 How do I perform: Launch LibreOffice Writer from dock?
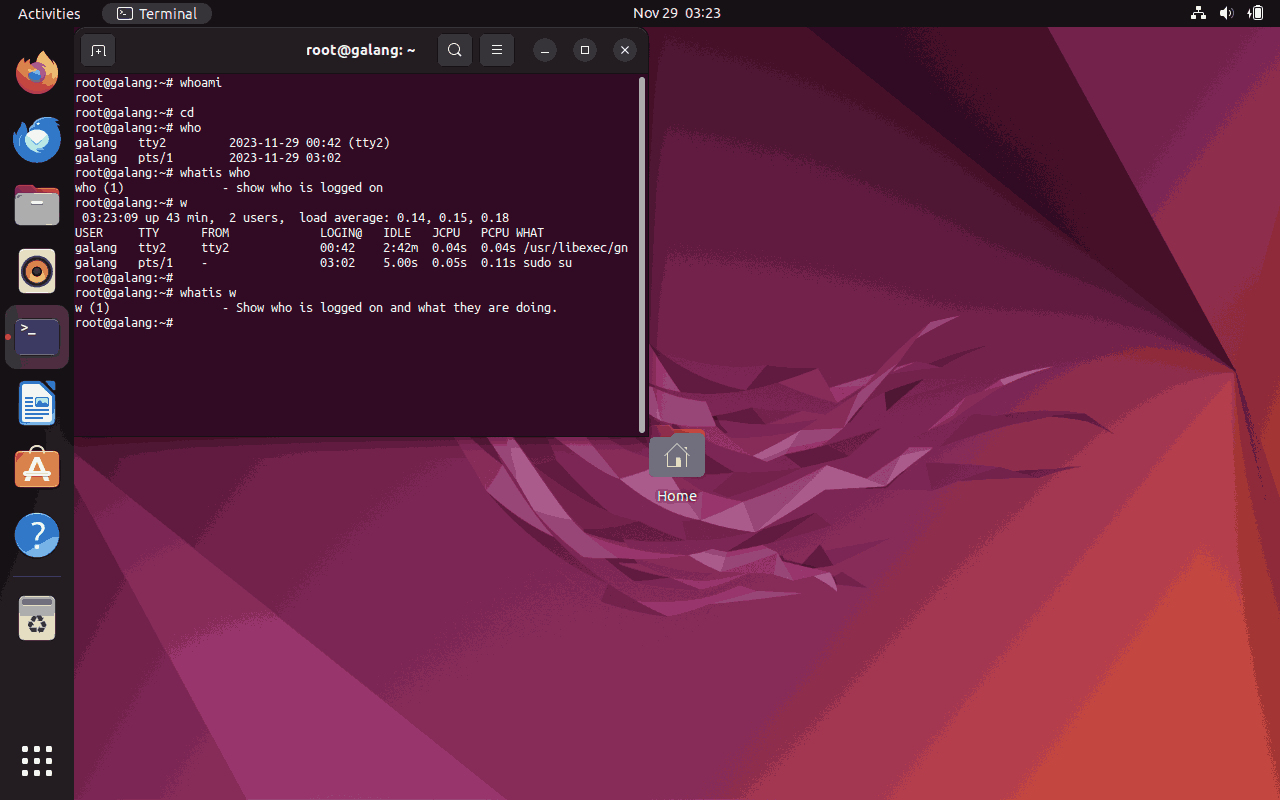(x=37, y=403)
